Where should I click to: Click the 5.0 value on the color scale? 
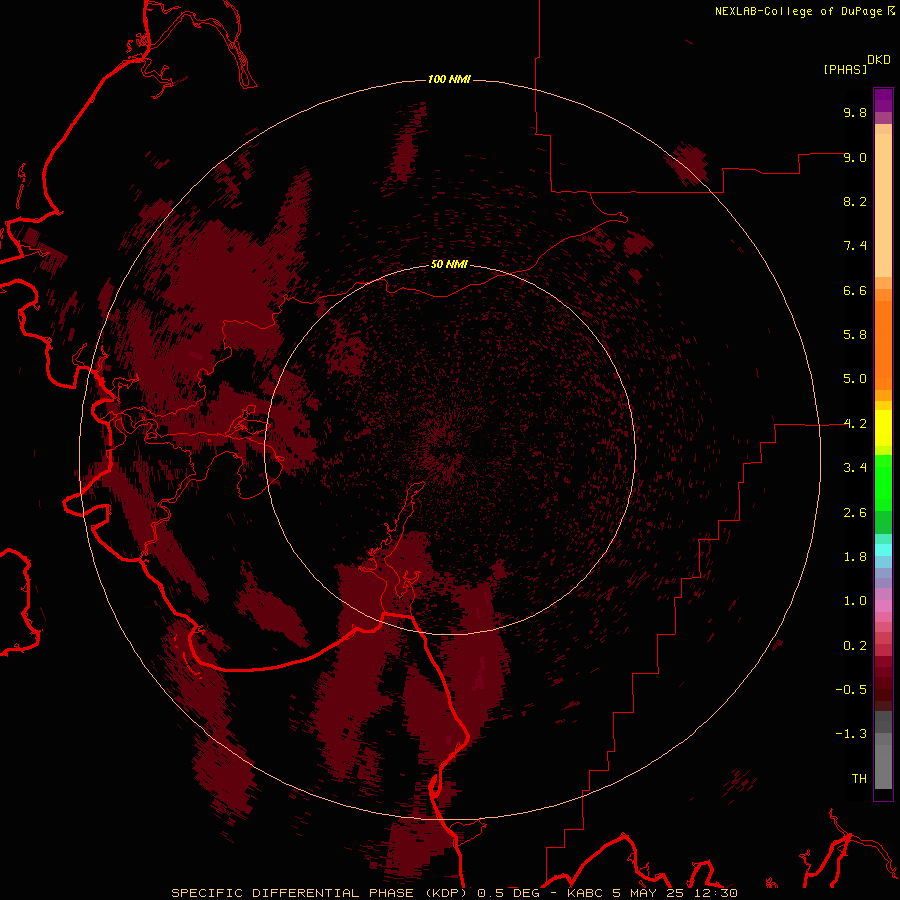(x=855, y=379)
